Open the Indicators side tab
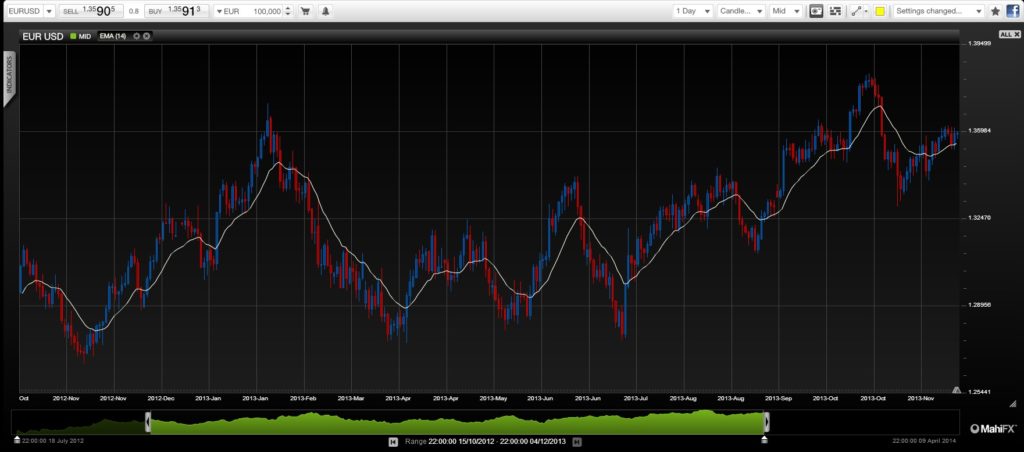The image size is (1024, 452). tap(10, 75)
